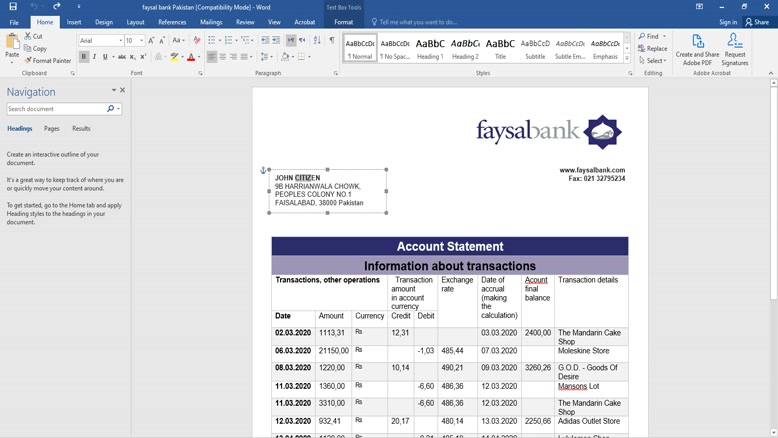Open the font name dropdown showing Arial
Image resolution: width=778 pixels, height=438 pixels.
pyautogui.click(x=121, y=41)
